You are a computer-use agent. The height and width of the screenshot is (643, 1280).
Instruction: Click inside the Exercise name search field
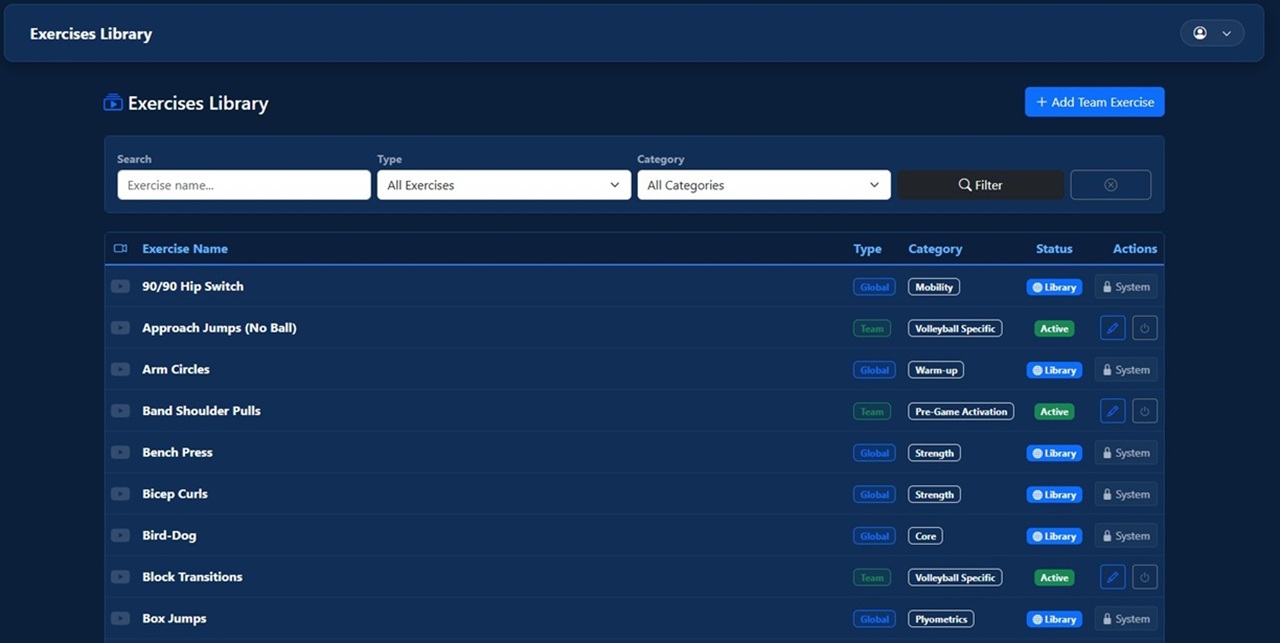click(x=243, y=185)
